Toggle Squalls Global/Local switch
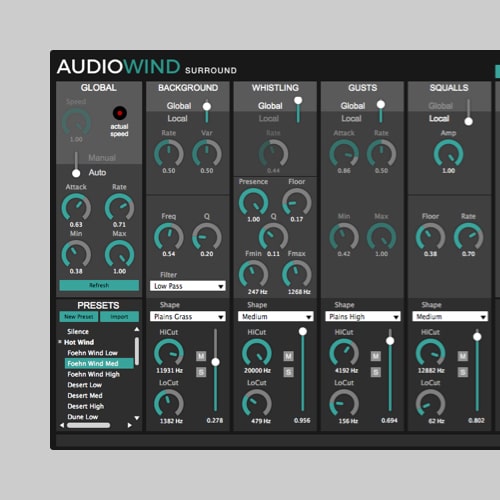Viewport: 500px width, 500px height. pyautogui.click(x=468, y=112)
